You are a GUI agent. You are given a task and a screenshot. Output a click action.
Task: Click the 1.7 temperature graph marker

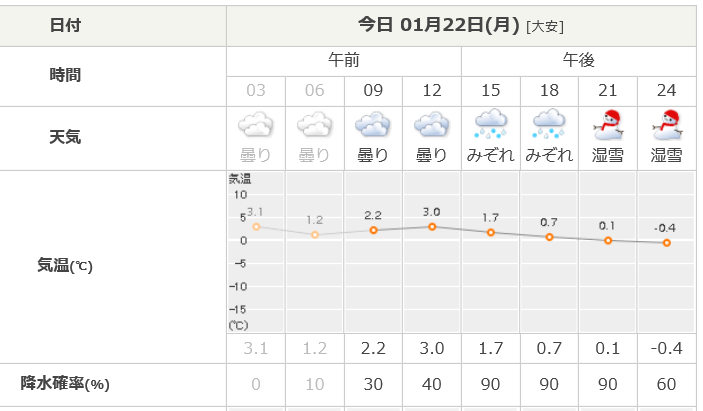click(491, 233)
